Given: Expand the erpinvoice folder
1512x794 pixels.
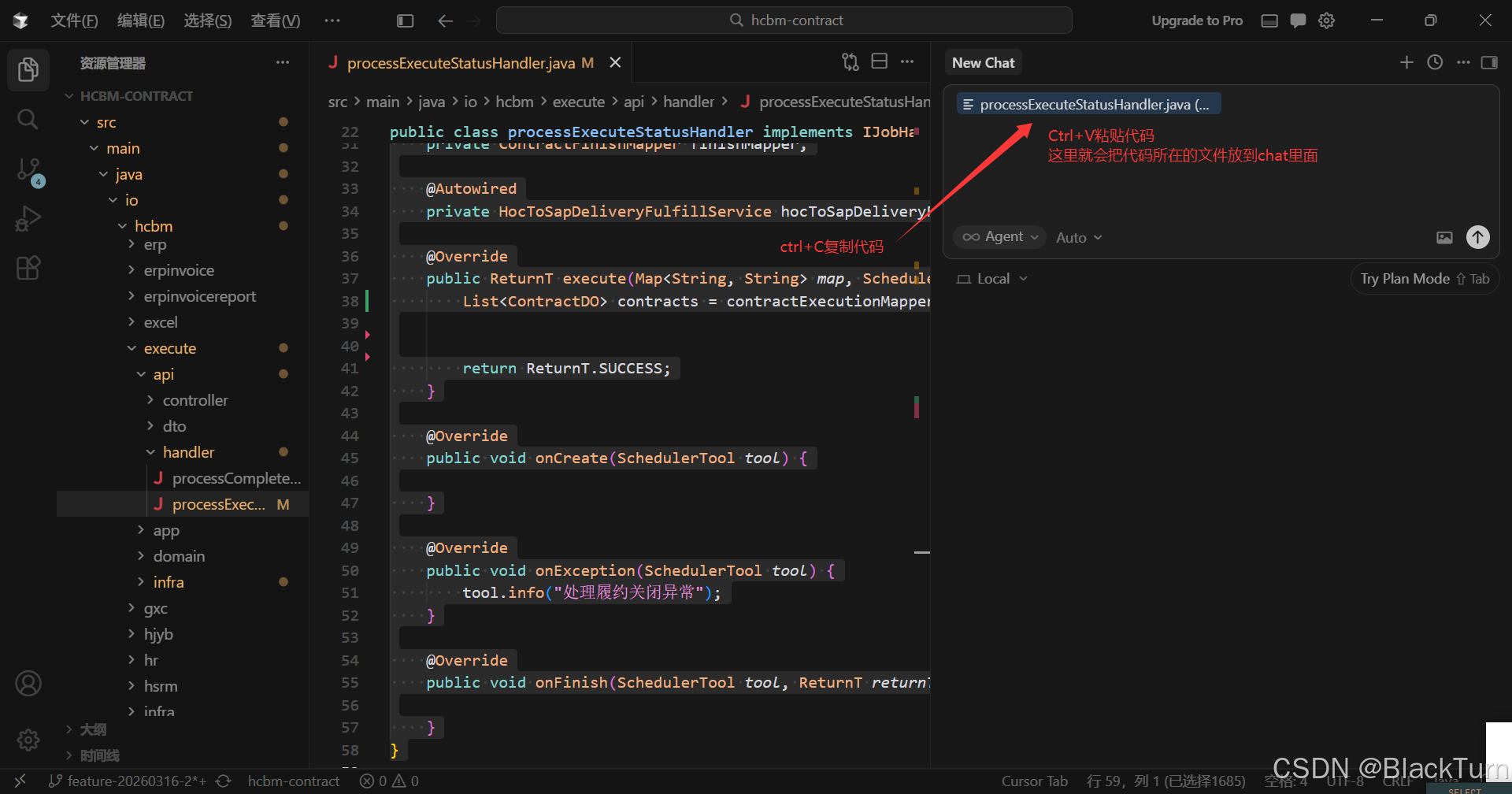Looking at the screenshot, I should (178, 270).
